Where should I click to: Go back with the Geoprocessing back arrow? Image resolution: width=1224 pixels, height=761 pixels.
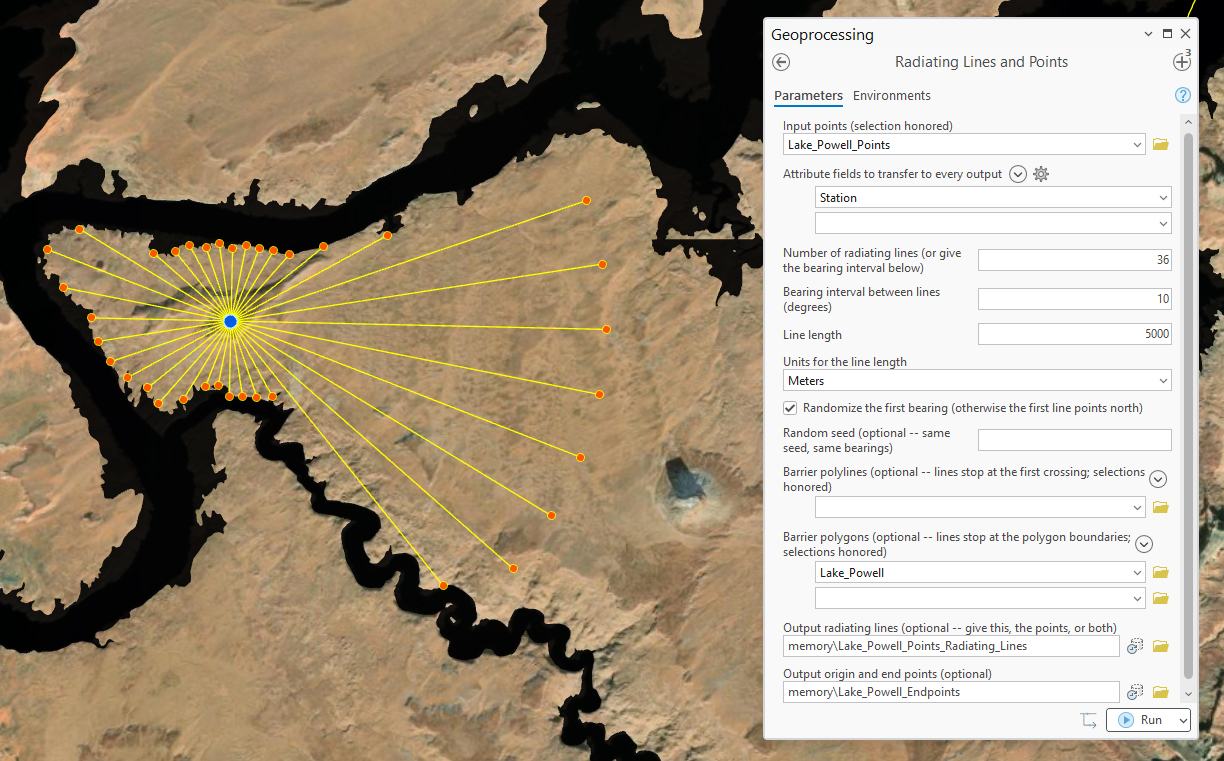tap(782, 62)
